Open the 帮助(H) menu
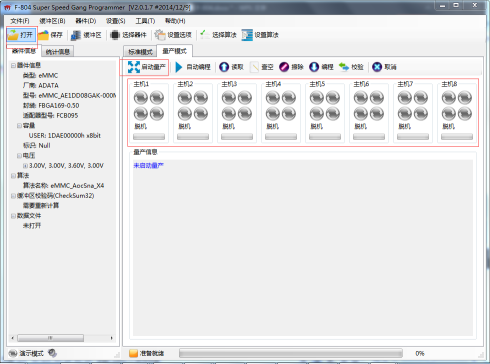490x364 pixels. point(175,21)
